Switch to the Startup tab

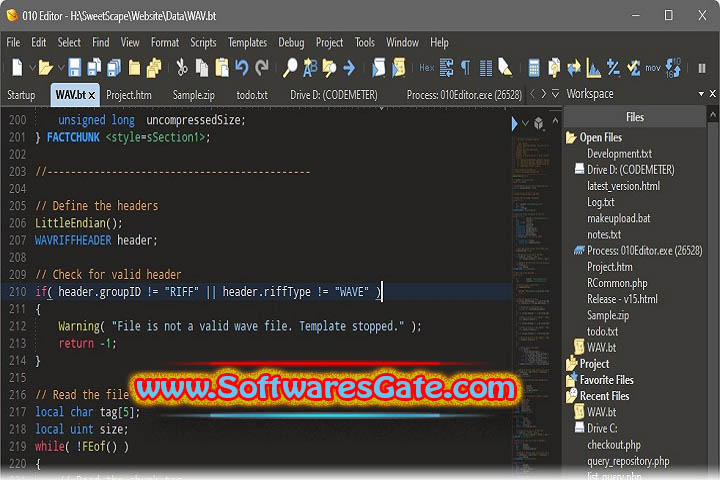point(21,95)
